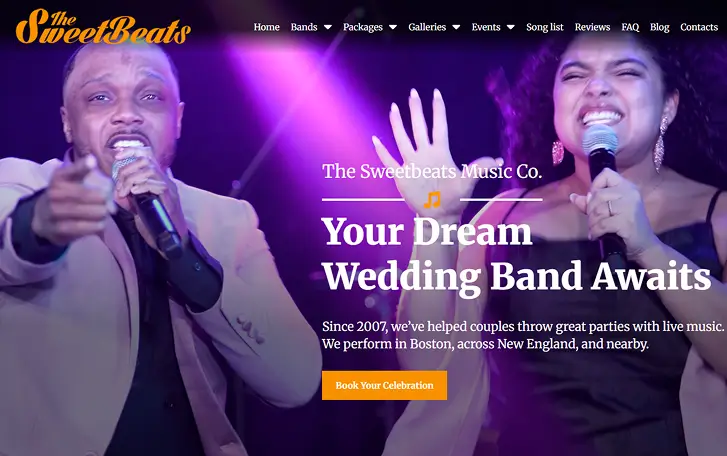Click the Your Dream Wedding Band Awaits heading
This screenshot has height=456, width=727.
tap(517, 254)
